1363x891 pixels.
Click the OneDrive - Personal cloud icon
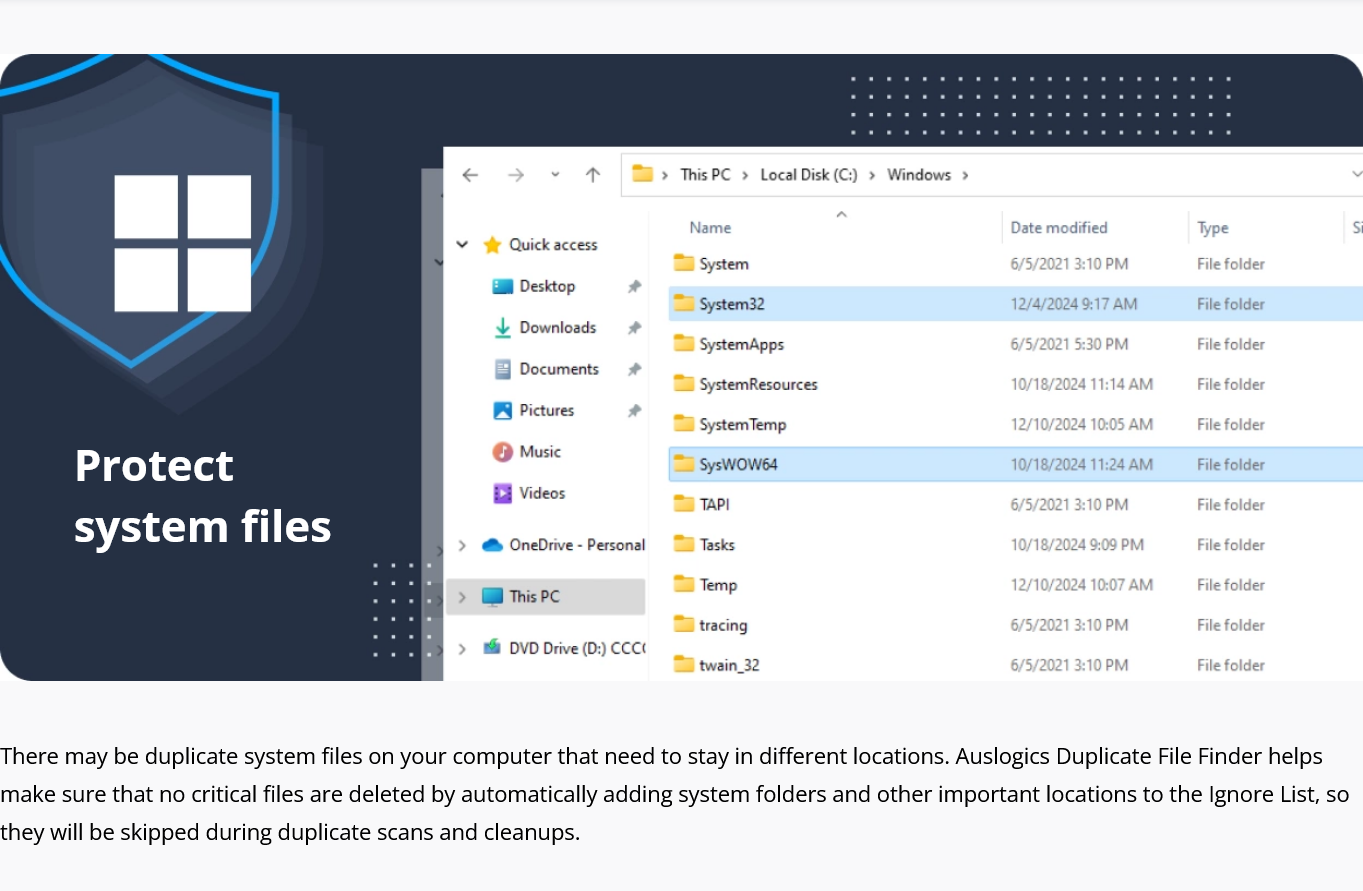pyautogui.click(x=491, y=545)
